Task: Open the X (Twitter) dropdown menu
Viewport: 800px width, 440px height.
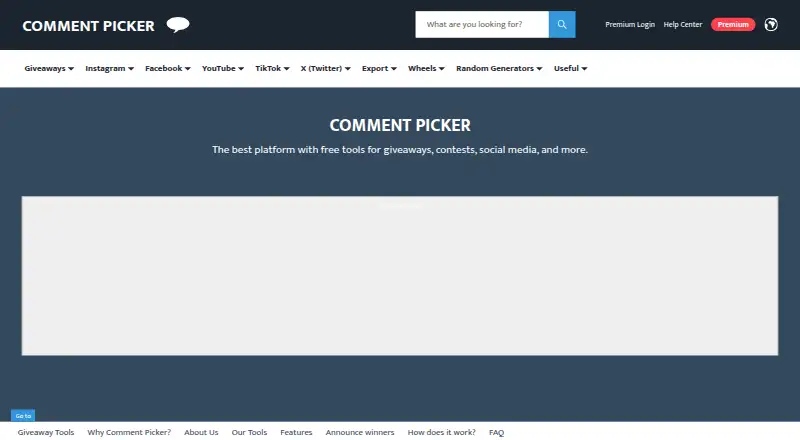Action: (325, 68)
